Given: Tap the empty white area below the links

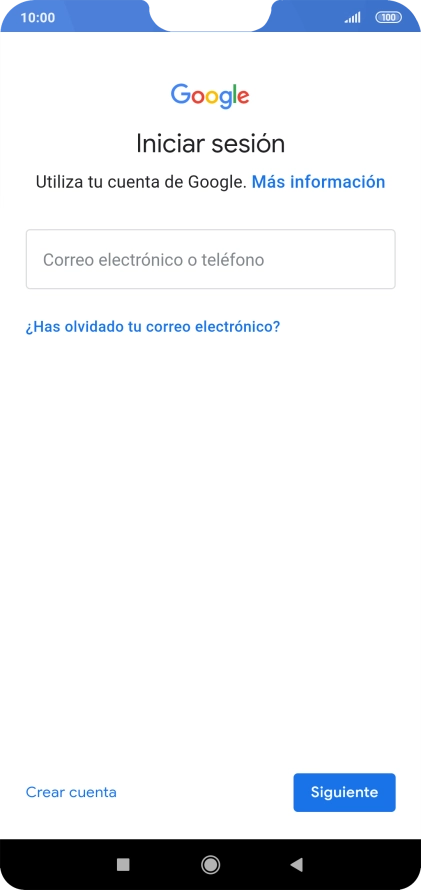Looking at the screenshot, I should pos(210,539).
